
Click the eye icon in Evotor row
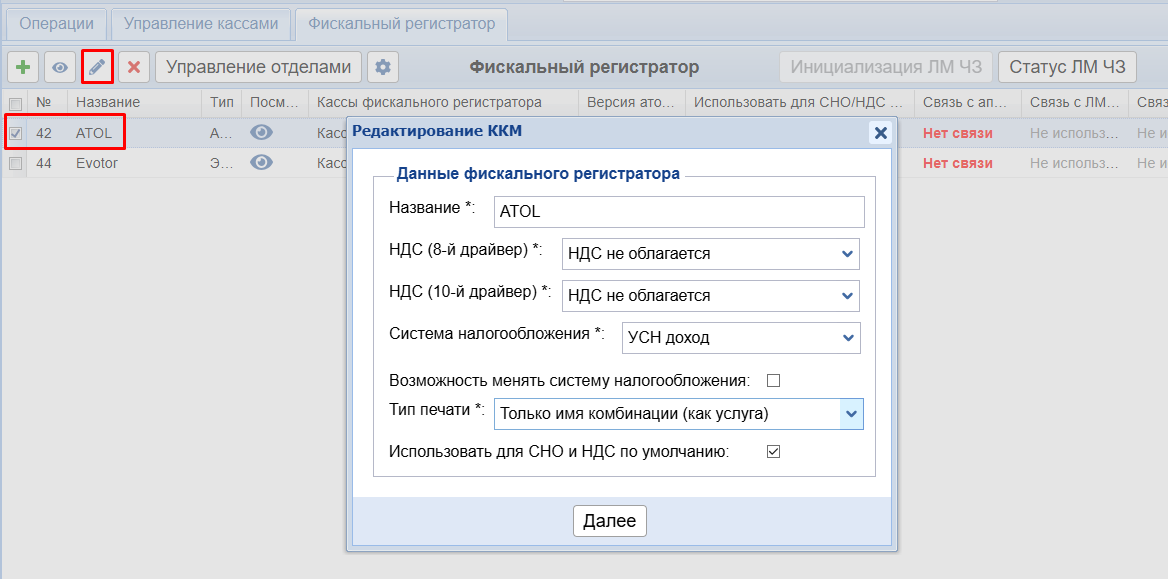(261, 163)
